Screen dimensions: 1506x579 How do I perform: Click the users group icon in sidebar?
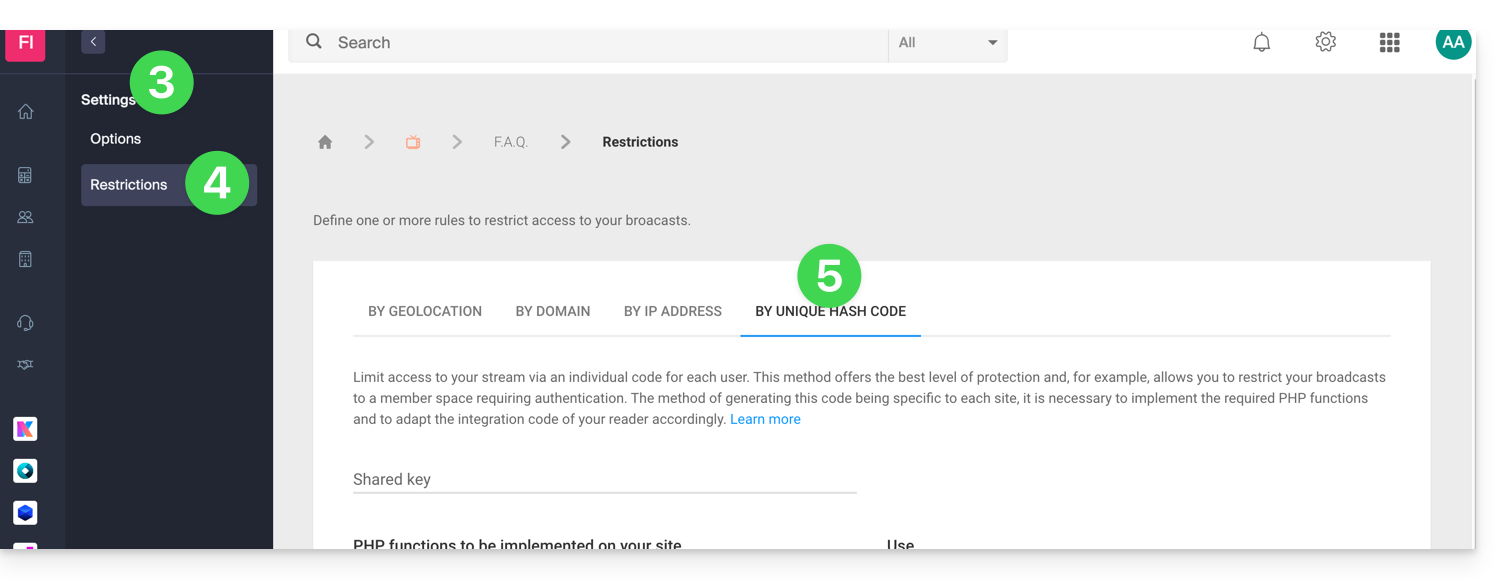[x=26, y=217]
